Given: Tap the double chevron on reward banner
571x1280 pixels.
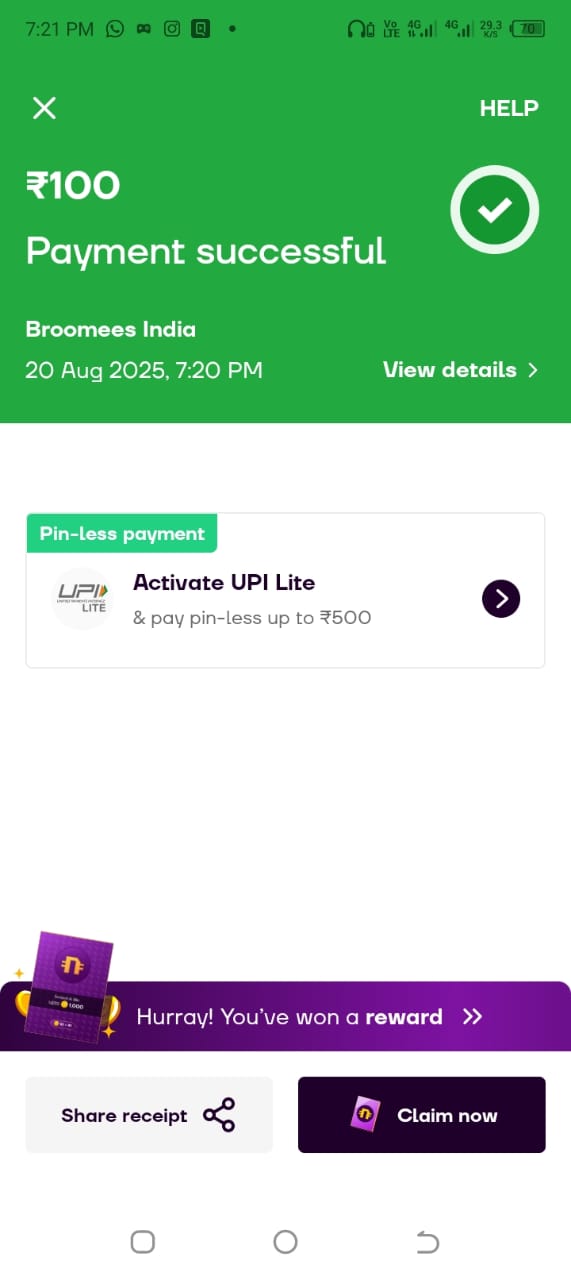Looking at the screenshot, I should pos(473,1017).
